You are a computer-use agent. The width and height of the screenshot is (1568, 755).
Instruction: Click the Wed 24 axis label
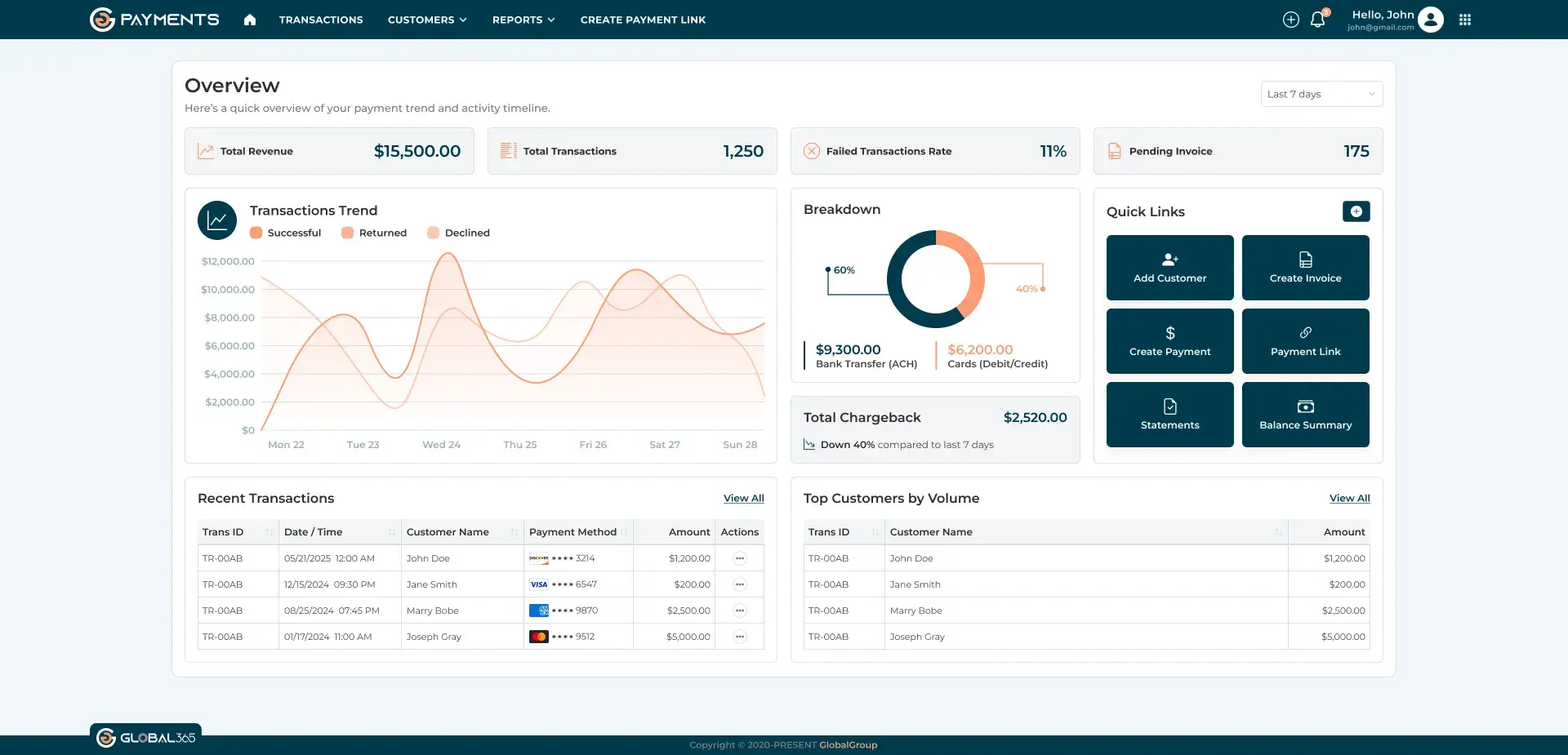(441, 445)
